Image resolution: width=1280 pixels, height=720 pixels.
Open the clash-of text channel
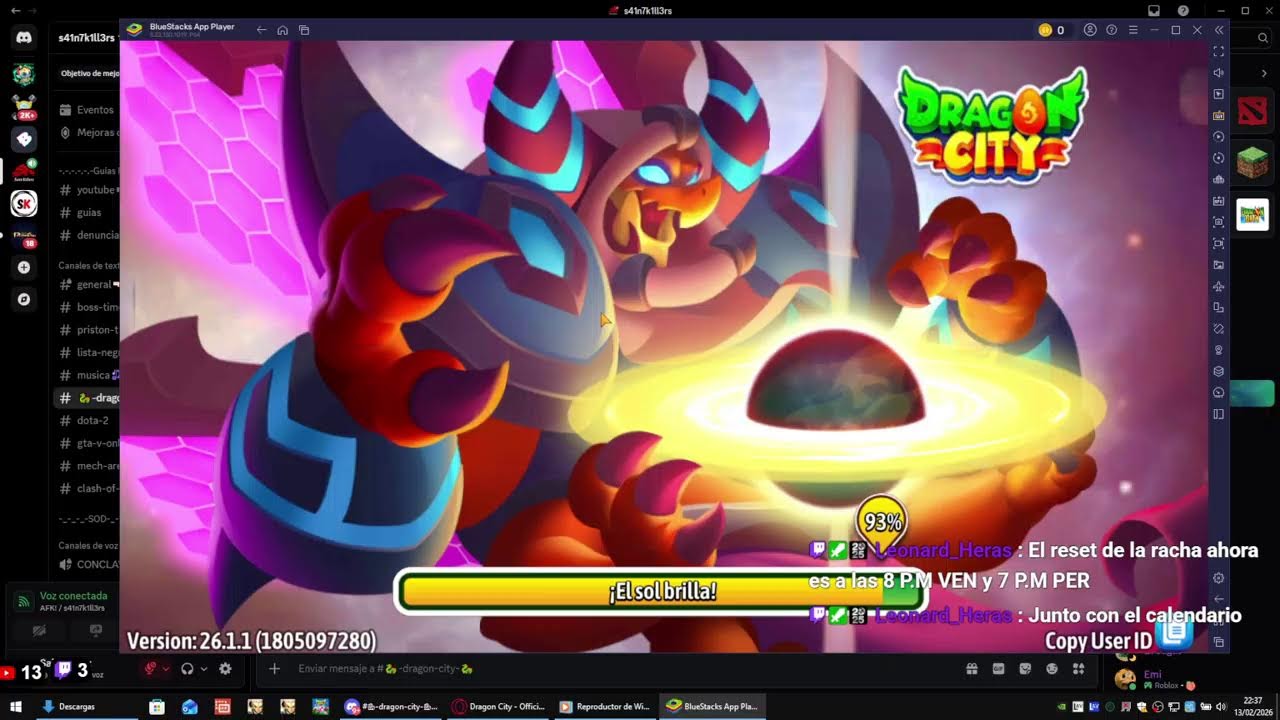click(x=88, y=489)
